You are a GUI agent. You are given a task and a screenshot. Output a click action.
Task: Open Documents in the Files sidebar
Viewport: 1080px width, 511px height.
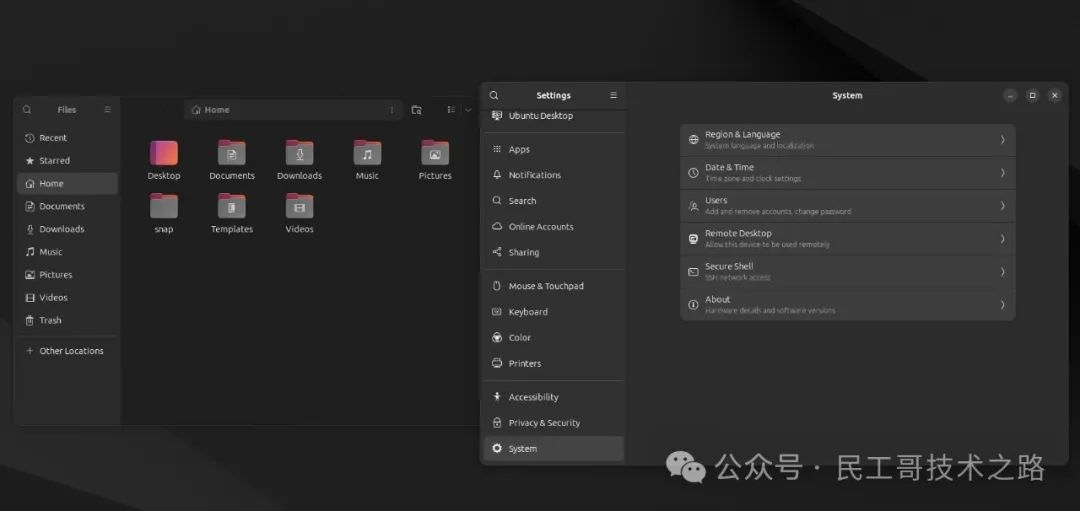[x=67, y=206]
